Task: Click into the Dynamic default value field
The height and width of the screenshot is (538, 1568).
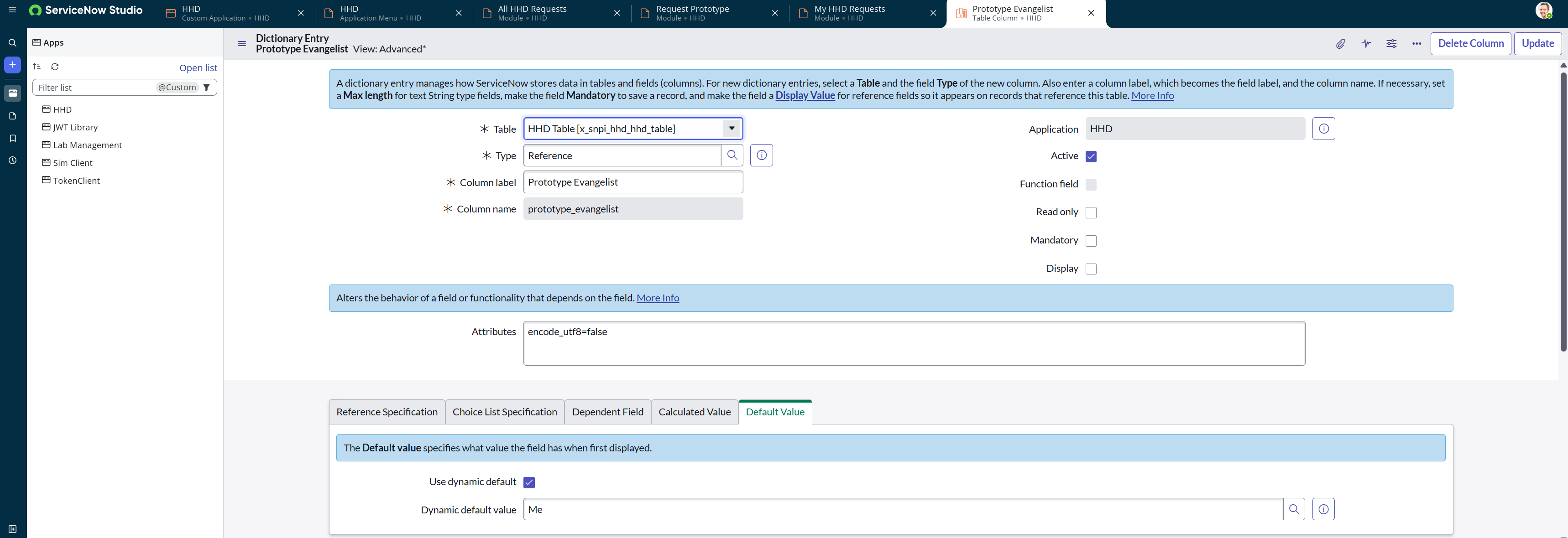Action: click(x=903, y=509)
